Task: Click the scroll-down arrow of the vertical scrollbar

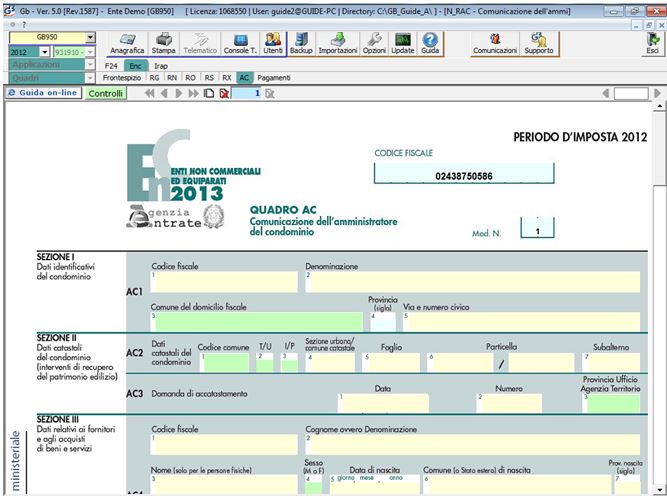Action: pyautogui.click(x=659, y=489)
